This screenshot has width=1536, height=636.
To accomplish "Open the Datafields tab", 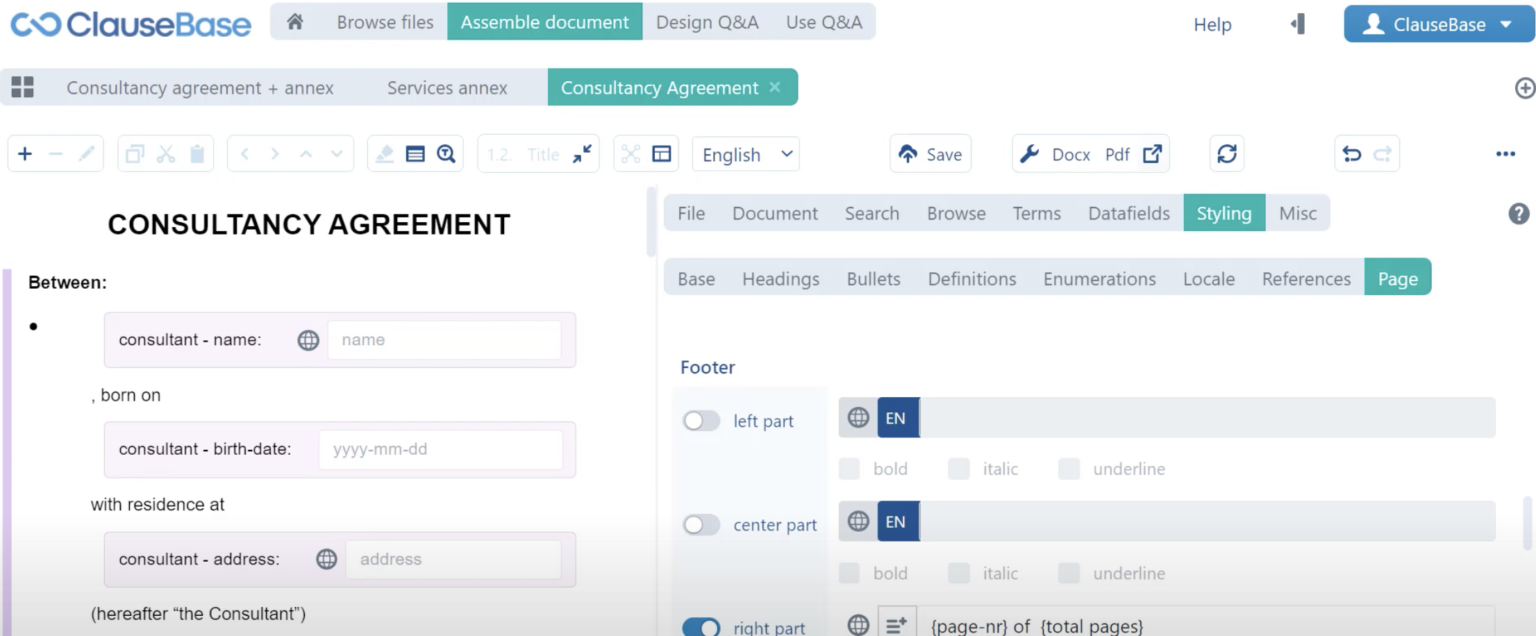I will 1128,213.
